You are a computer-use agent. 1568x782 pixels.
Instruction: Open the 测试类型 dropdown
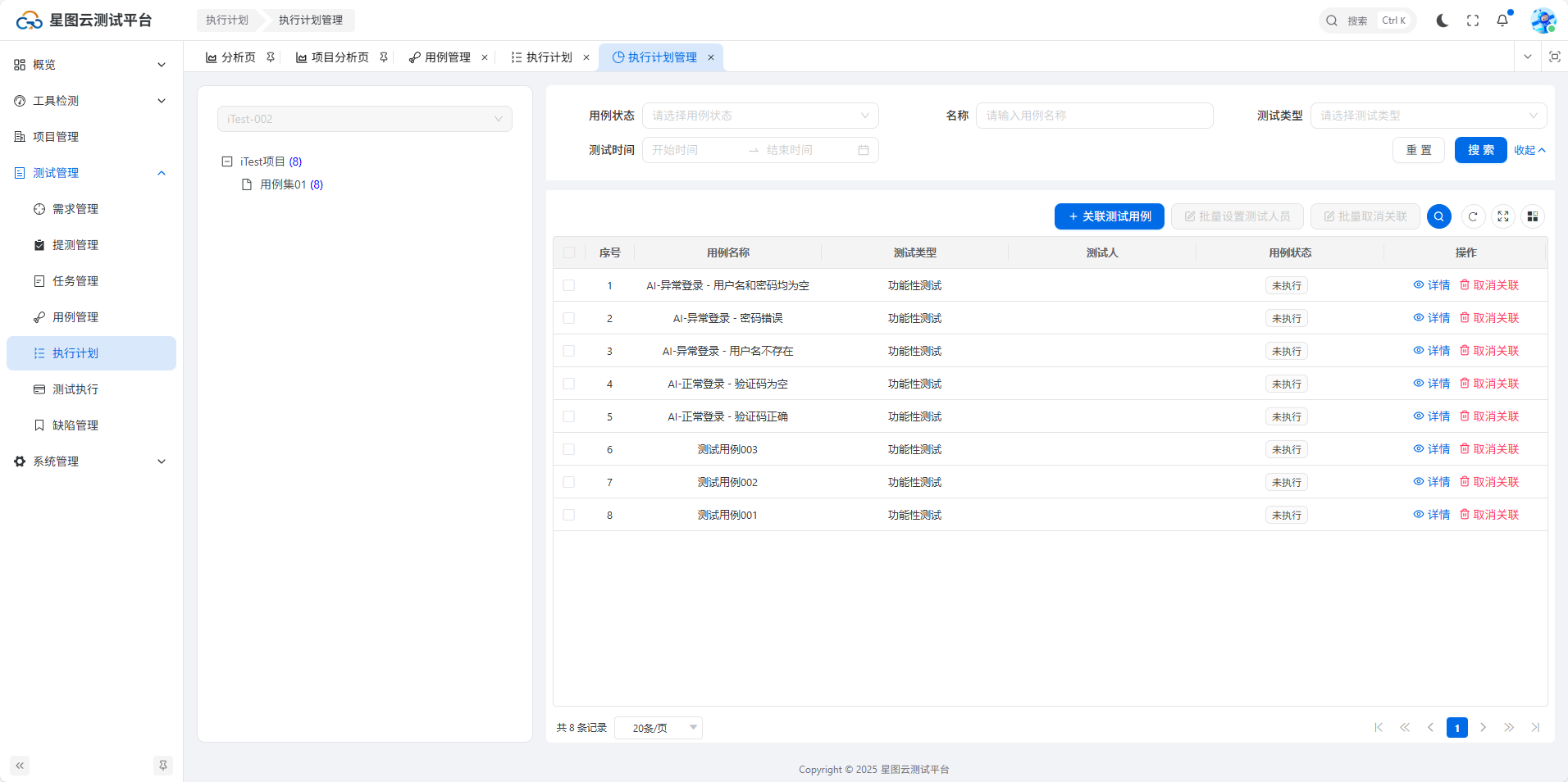coord(1428,116)
